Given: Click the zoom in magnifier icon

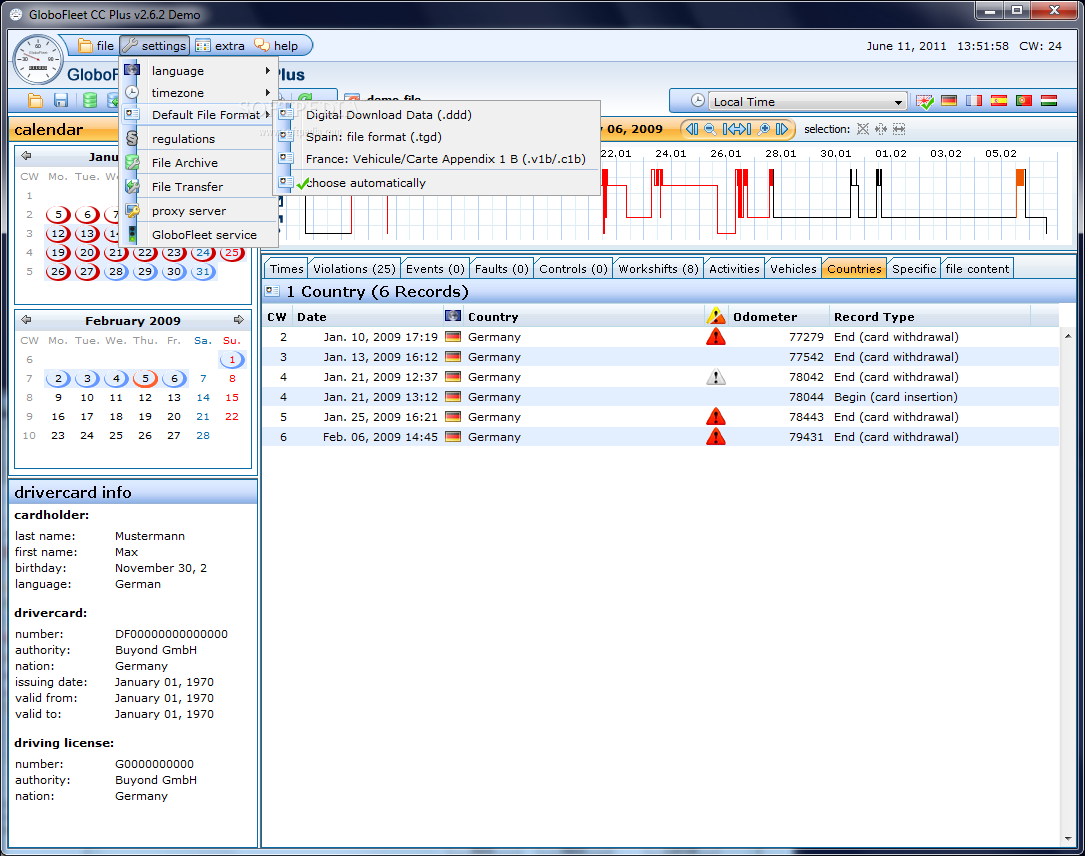Looking at the screenshot, I should (764, 129).
